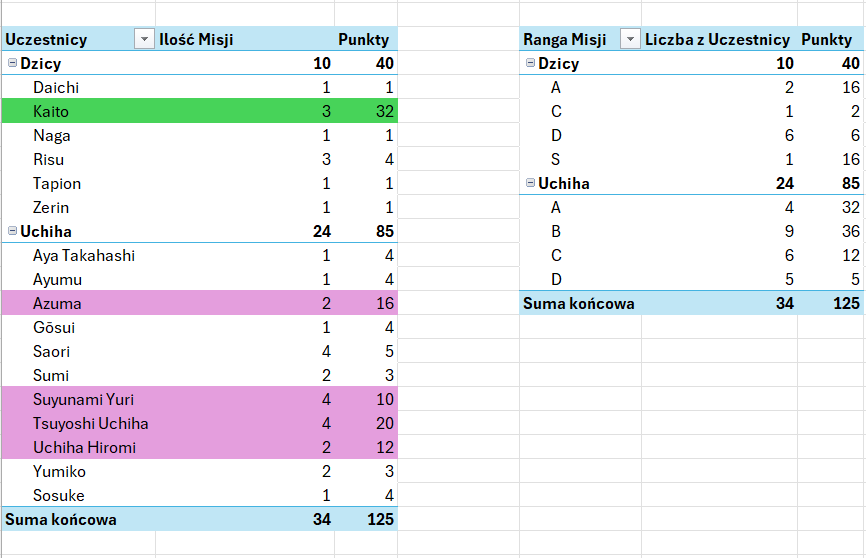The image size is (866, 558).
Task: Open the Uczestnicy filter dropdown
Action: click(x=144, y=39)
